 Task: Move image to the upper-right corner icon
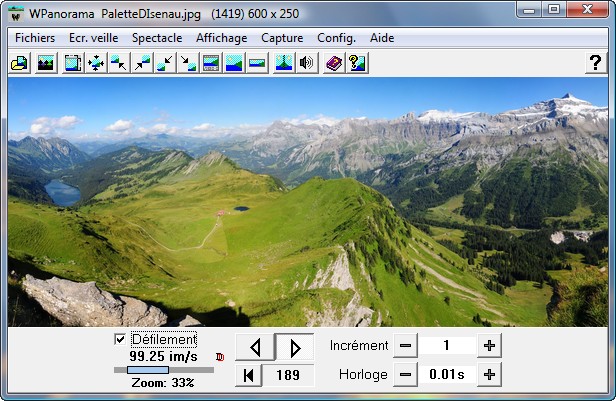(x=142, y=63)
